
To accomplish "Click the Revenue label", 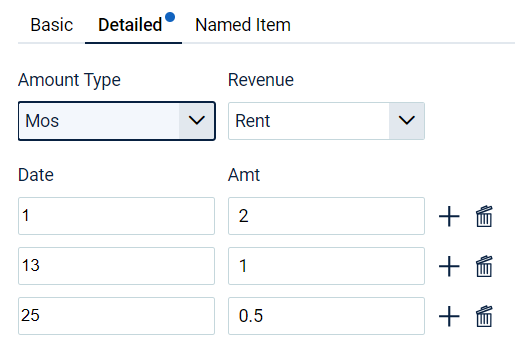I will click(x=261, y=80).
